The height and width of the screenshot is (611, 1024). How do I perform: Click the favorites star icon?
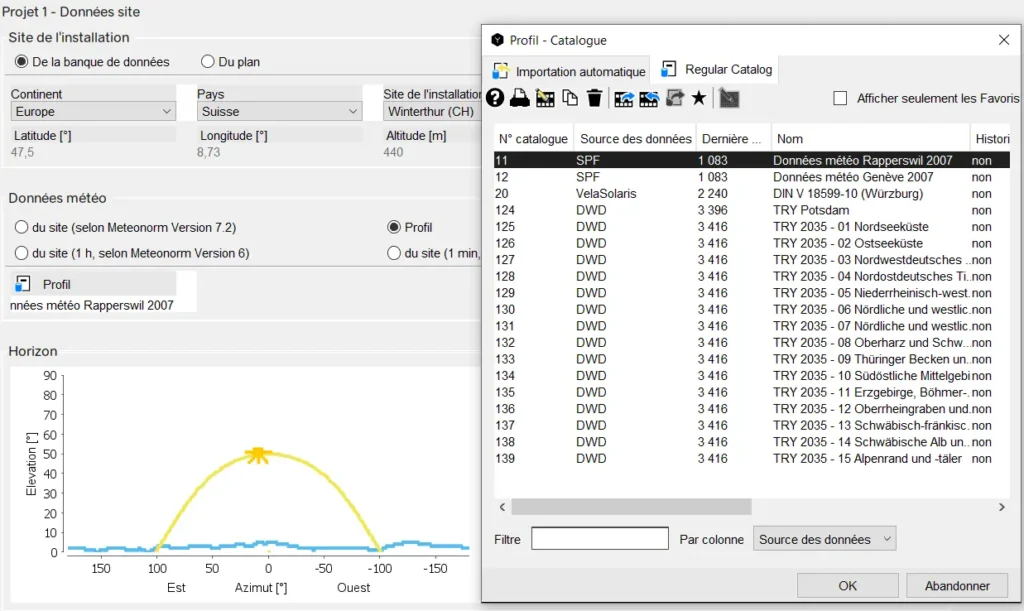pyautogui.click(x=699, y=98)
